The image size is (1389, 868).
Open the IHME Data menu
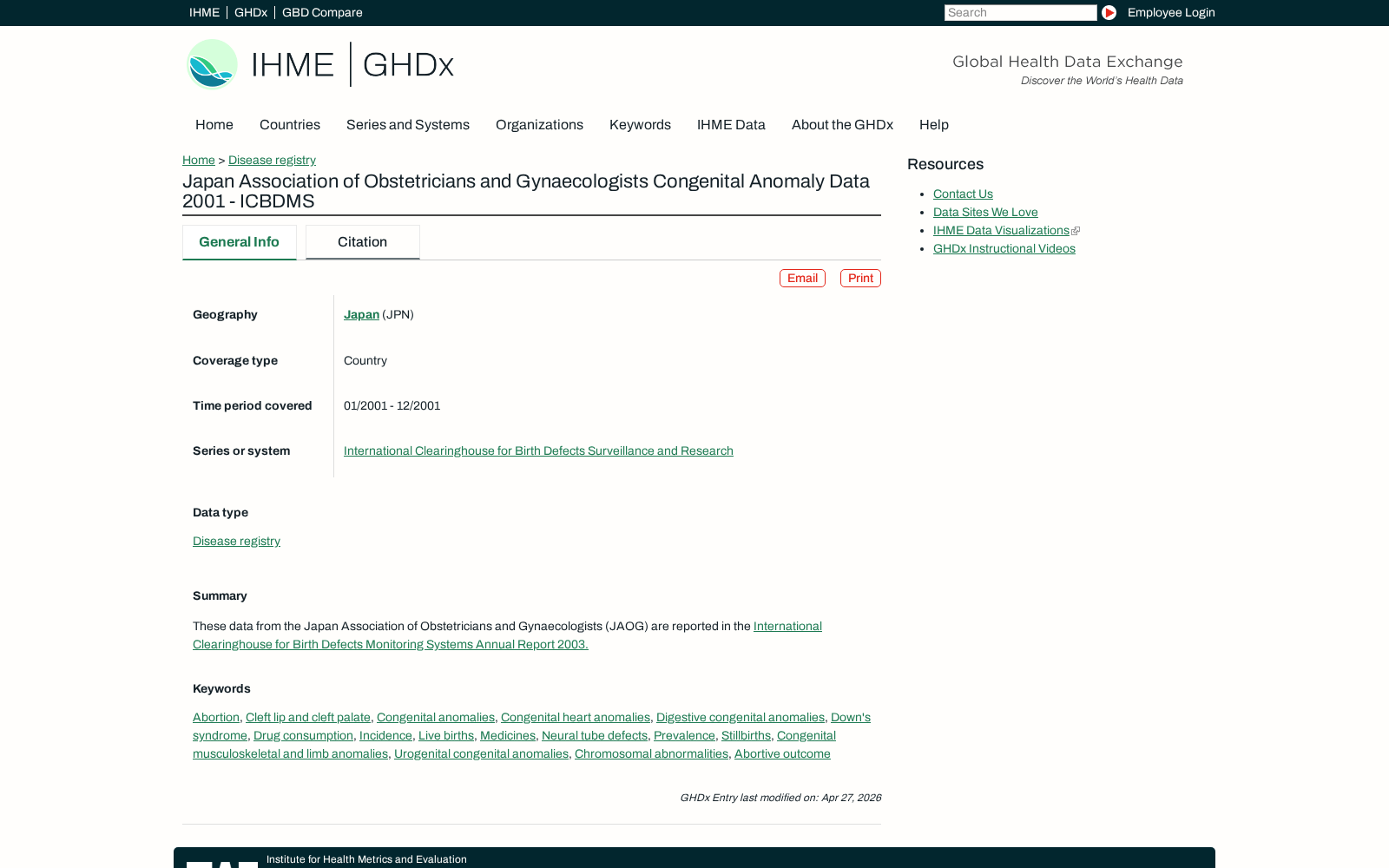731,125
